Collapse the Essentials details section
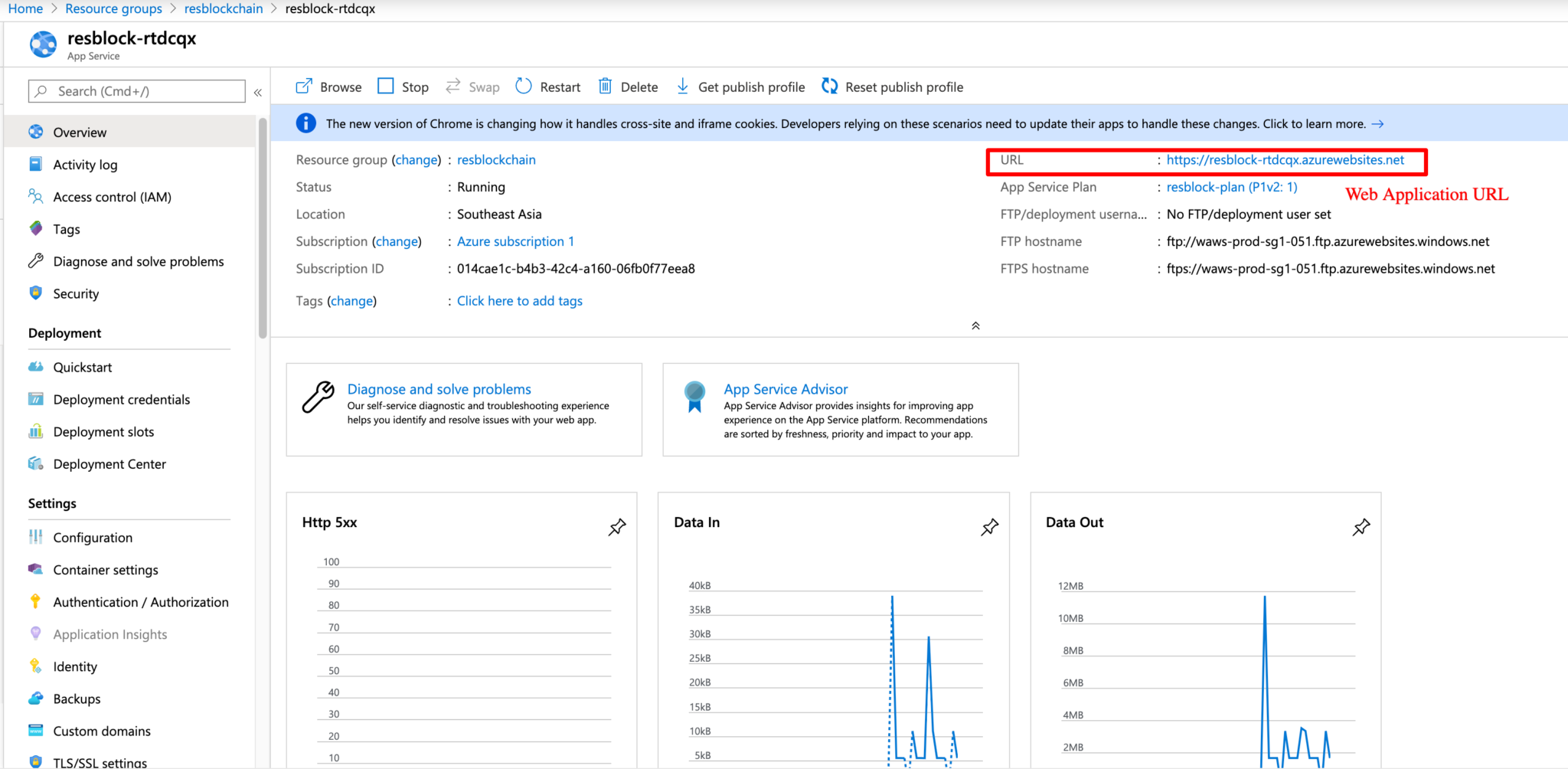Viewport: 1568px width, 769px height. tap(975, 325)
